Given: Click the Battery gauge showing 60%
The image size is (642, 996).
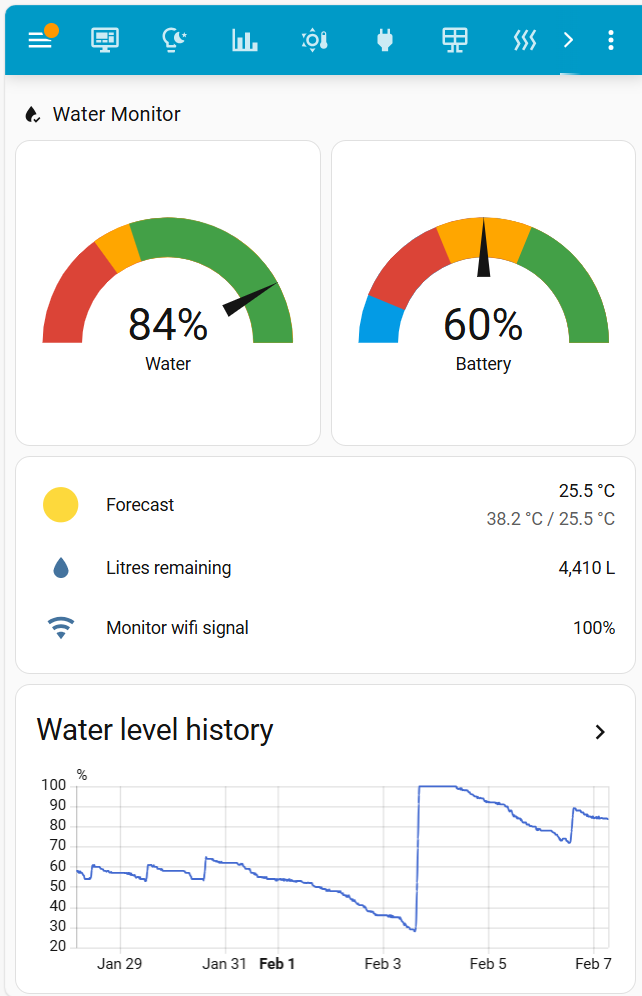Looking at the screenshot, I should 483,295.
